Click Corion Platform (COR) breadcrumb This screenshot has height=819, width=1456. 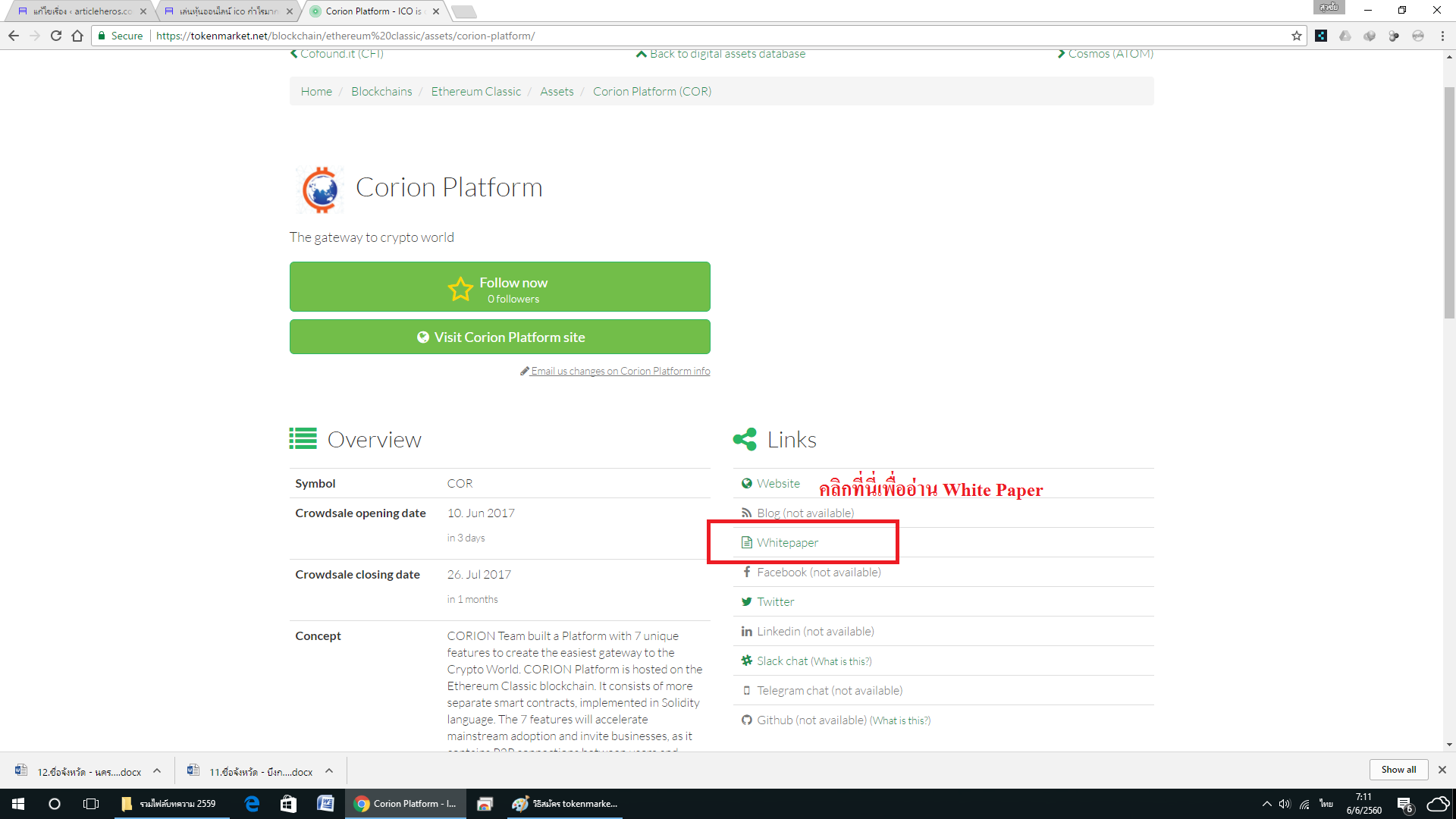pyautogui.click(x=652, y=91)
